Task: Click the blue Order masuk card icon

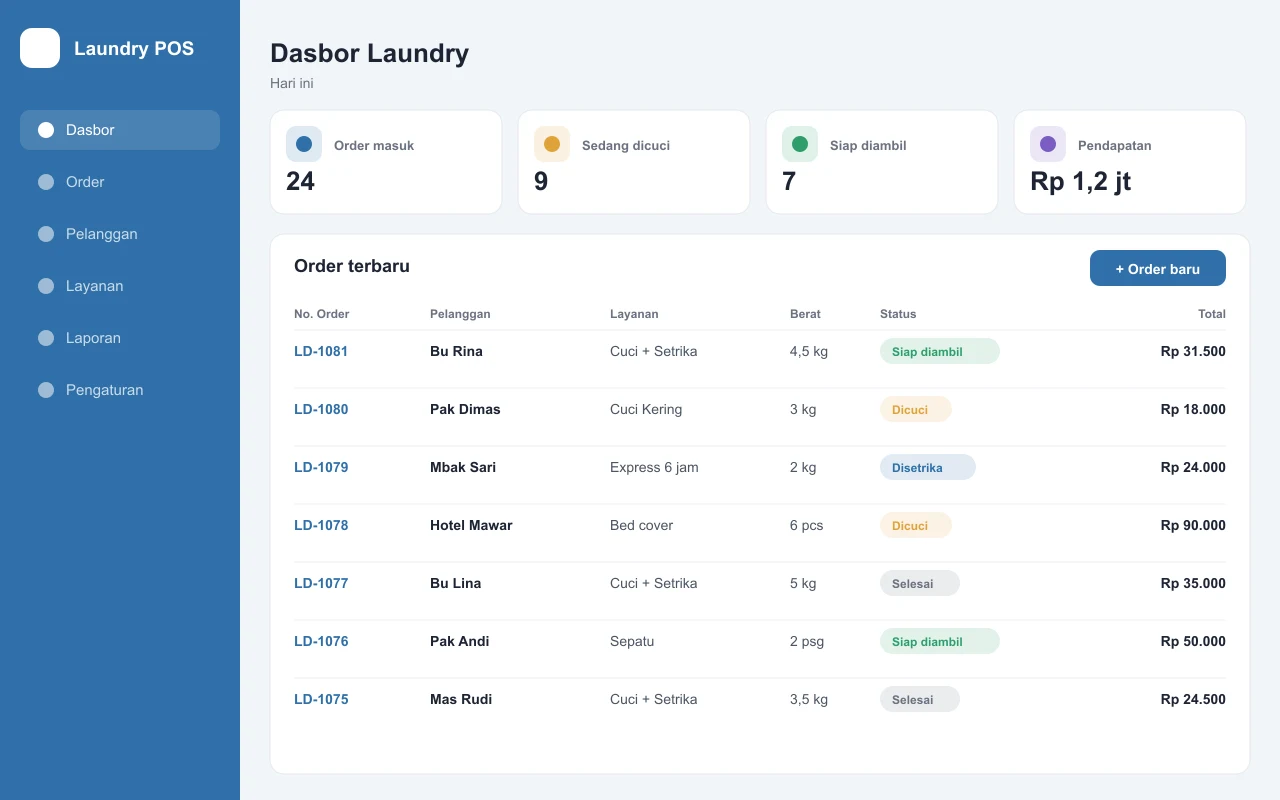Action: (304, 144)
